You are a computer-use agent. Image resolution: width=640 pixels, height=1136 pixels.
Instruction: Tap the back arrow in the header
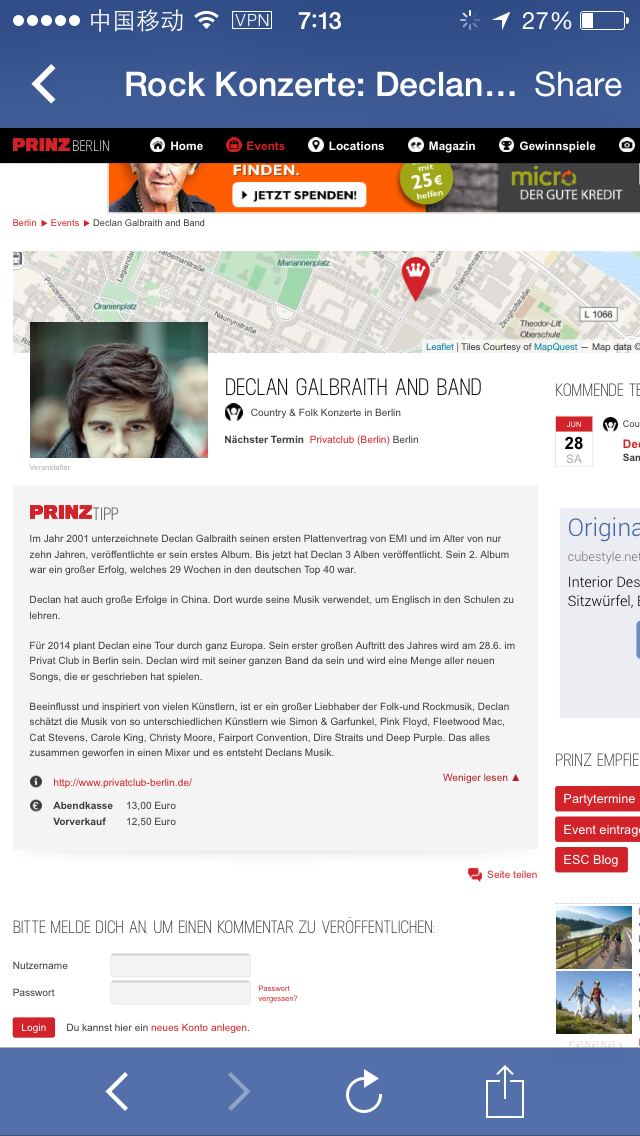coord(44,85)
